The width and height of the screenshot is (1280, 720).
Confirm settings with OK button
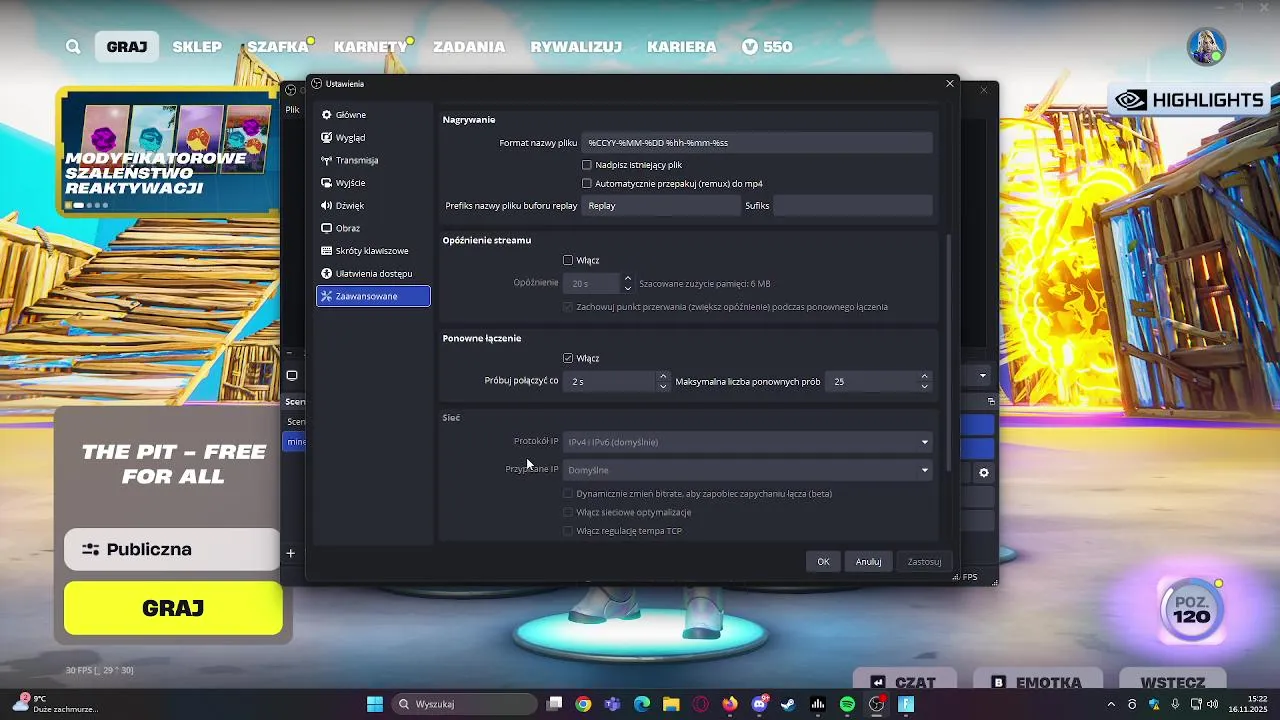823,562
